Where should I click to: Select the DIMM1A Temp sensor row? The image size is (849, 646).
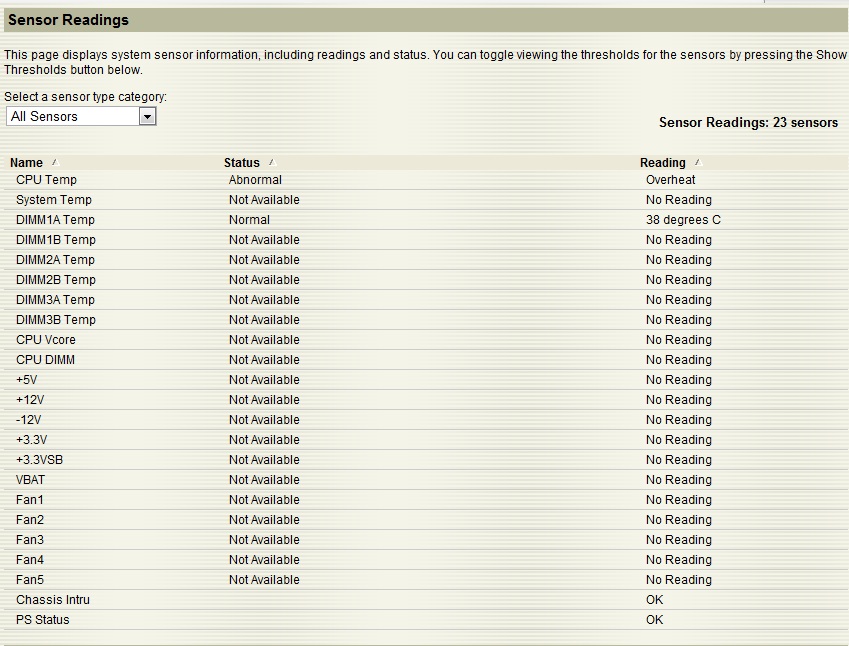tap(55, 220)
